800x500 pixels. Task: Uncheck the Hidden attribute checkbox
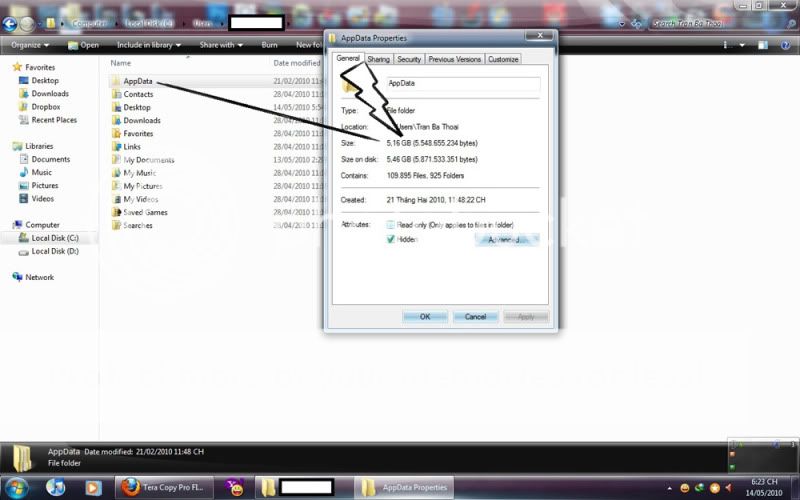click(x=391, y=240)
